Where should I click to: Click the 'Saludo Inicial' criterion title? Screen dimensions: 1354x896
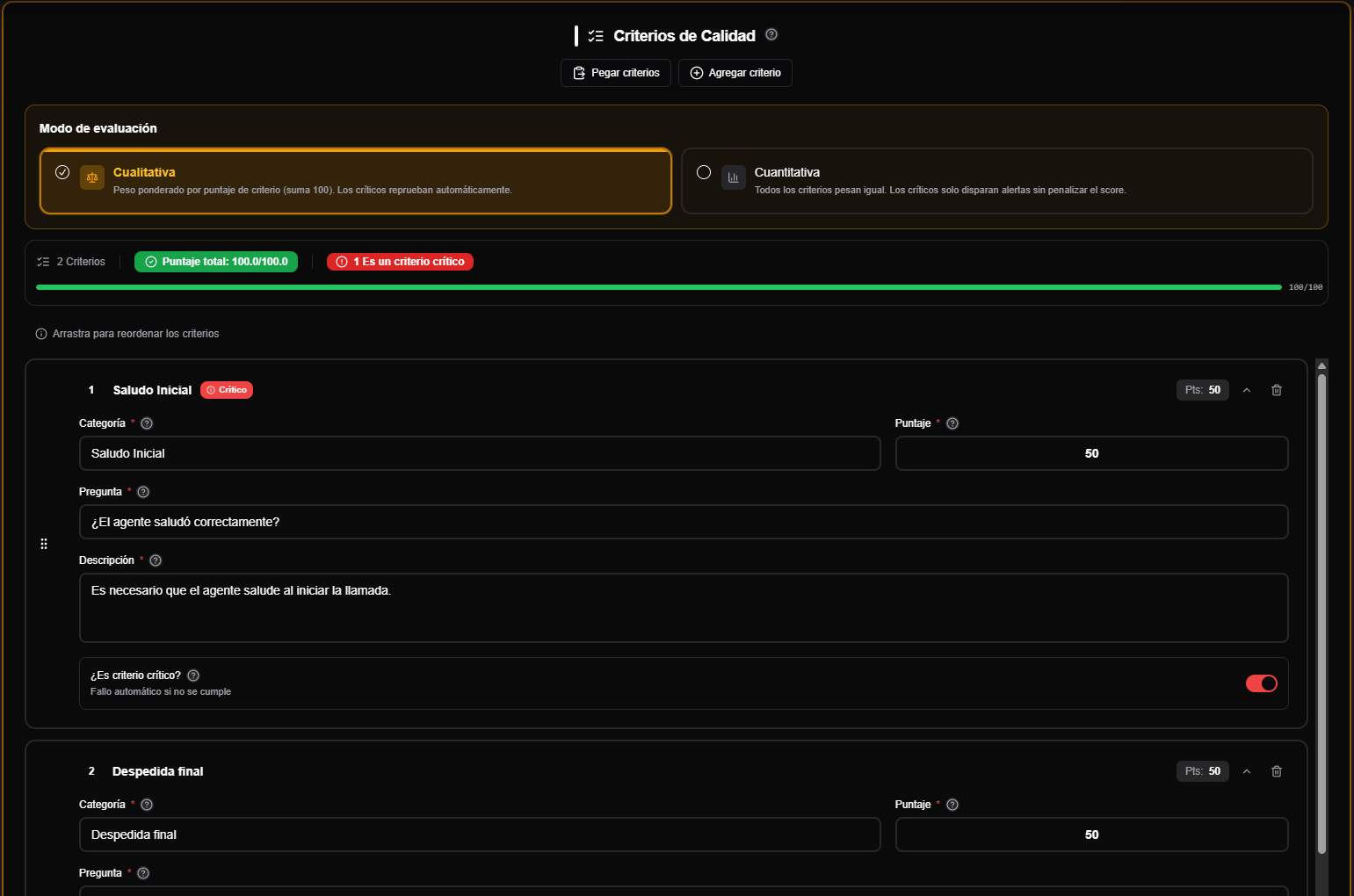(x=152, y=390)
